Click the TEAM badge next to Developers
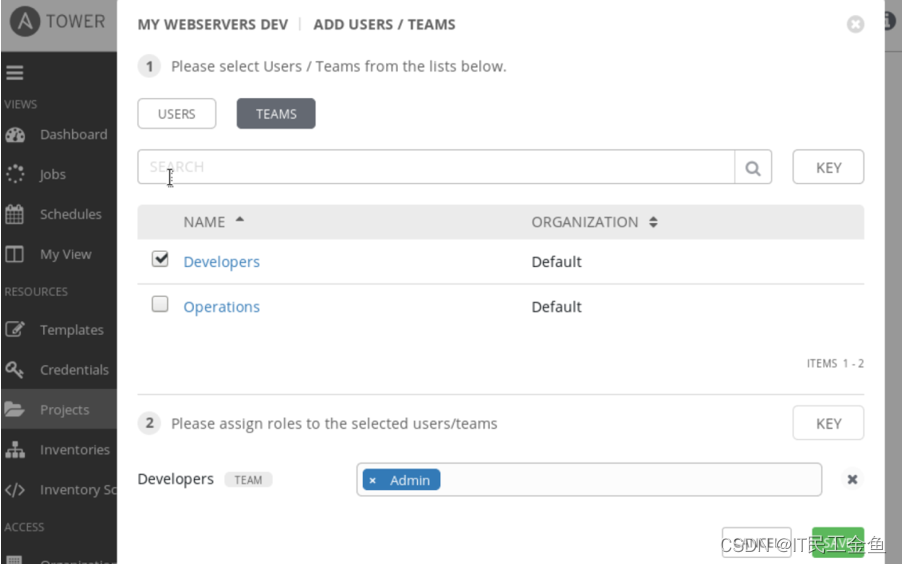The height and width of the screenshot is (564, 902). [x=248, y=480]
